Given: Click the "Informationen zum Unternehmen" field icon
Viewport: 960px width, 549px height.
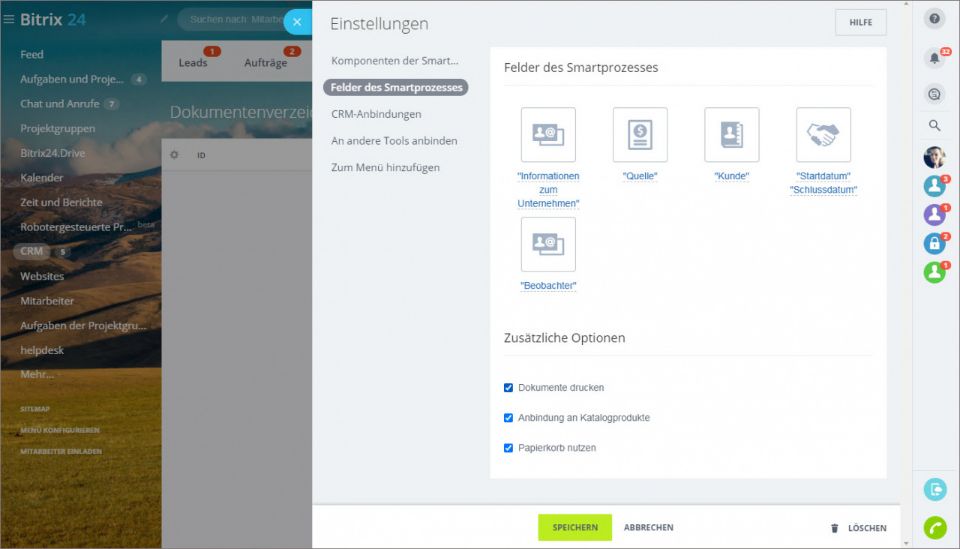Looking at the screenshot, I should (548, 135).
